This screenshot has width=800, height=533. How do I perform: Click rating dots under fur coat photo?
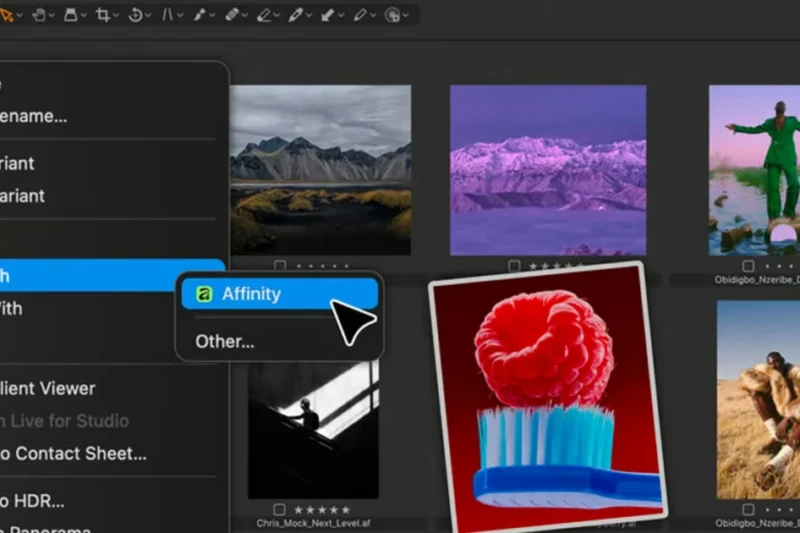(x=781, y=510)
